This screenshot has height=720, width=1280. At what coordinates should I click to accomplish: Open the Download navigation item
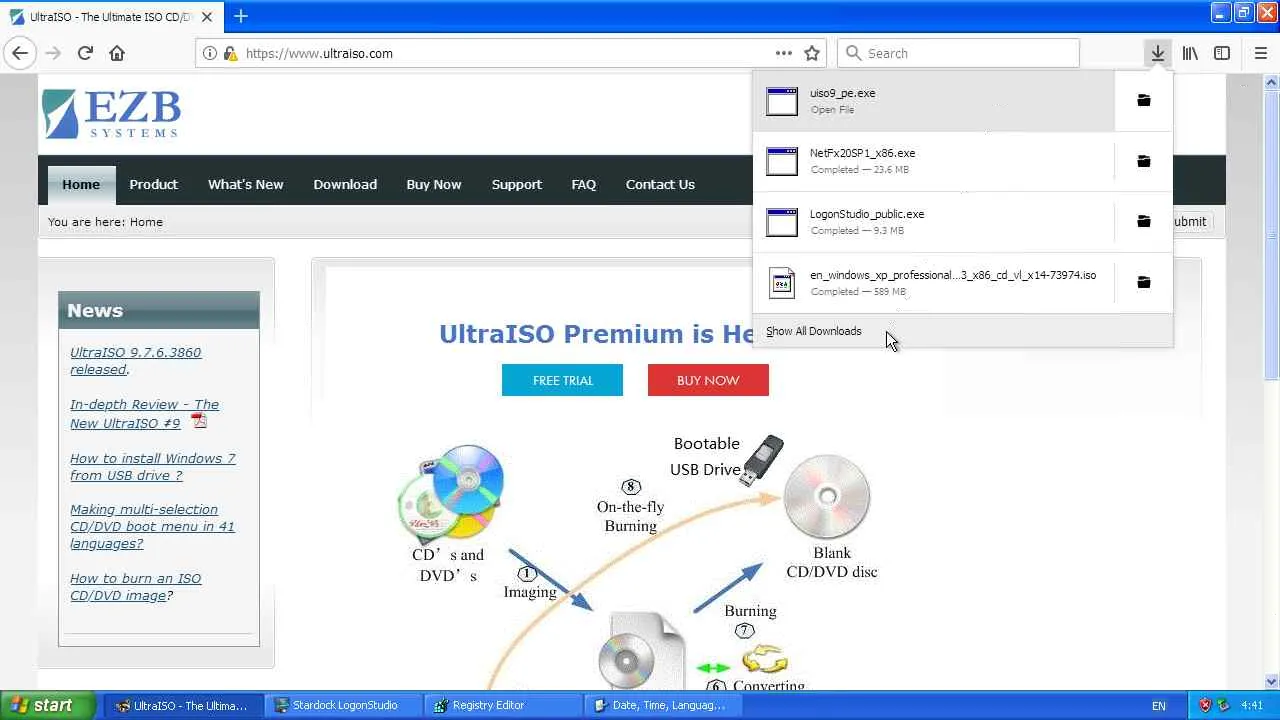(x=345, y=184)
